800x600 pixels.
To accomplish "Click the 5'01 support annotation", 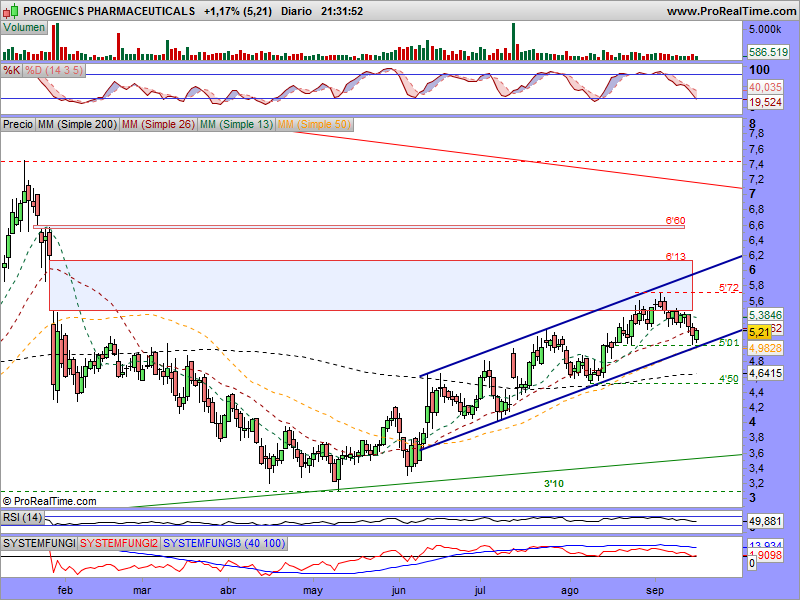I will click(729, 342).
